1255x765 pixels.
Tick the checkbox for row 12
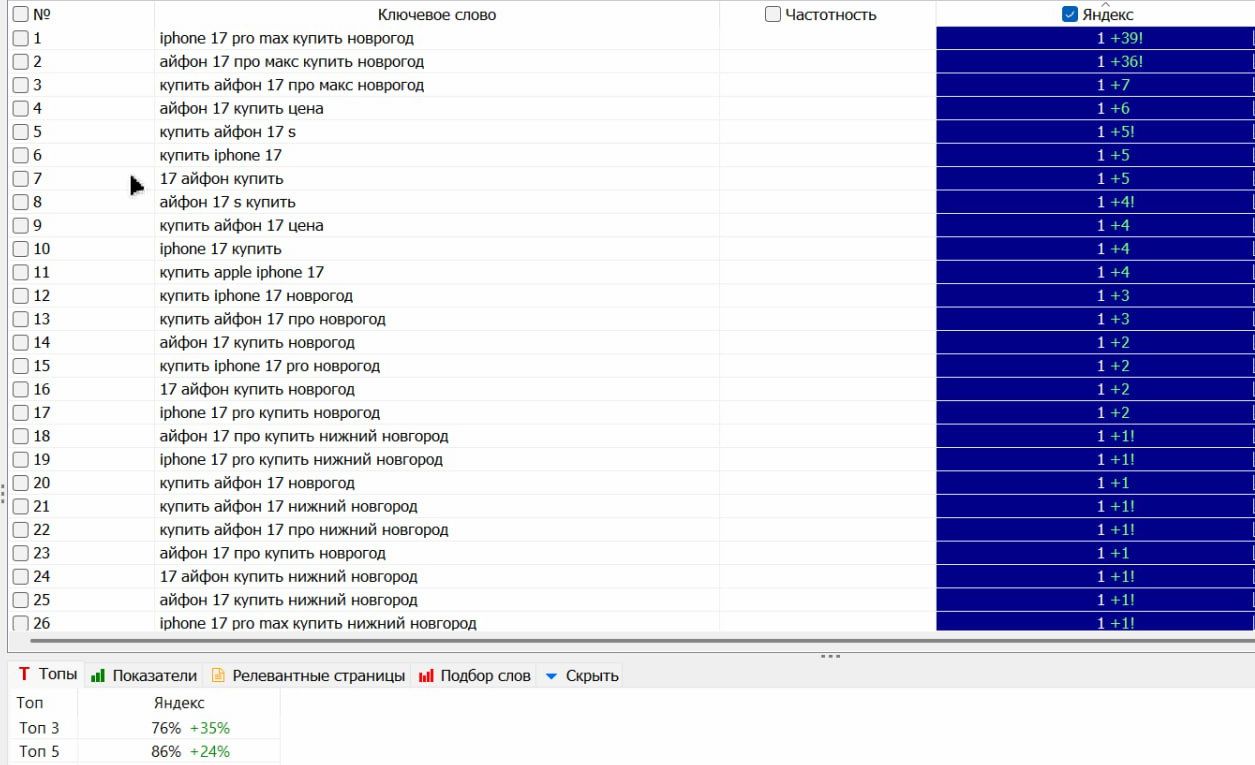[20, 296]
